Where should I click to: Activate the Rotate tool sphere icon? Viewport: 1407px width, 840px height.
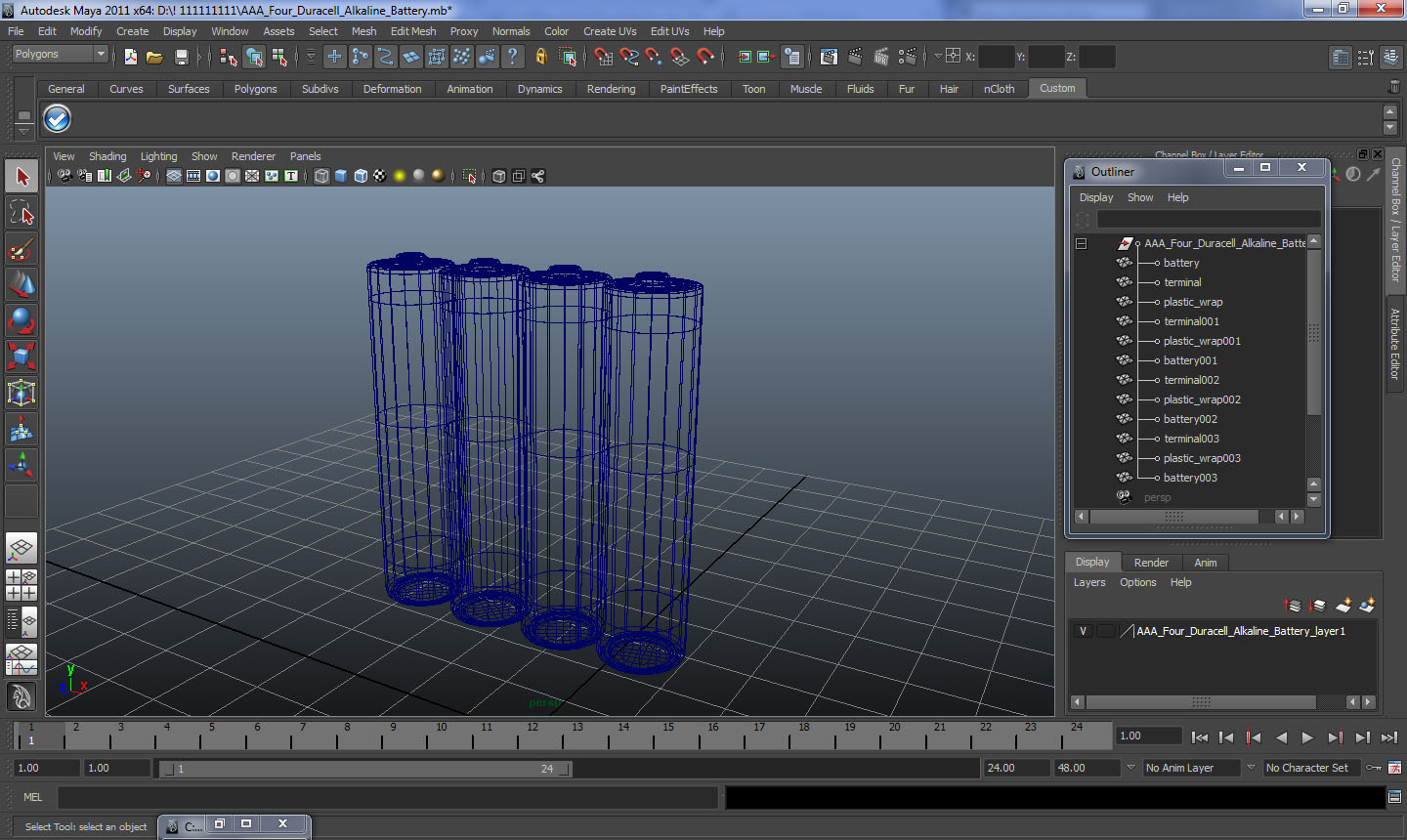(x=21, y=321)
